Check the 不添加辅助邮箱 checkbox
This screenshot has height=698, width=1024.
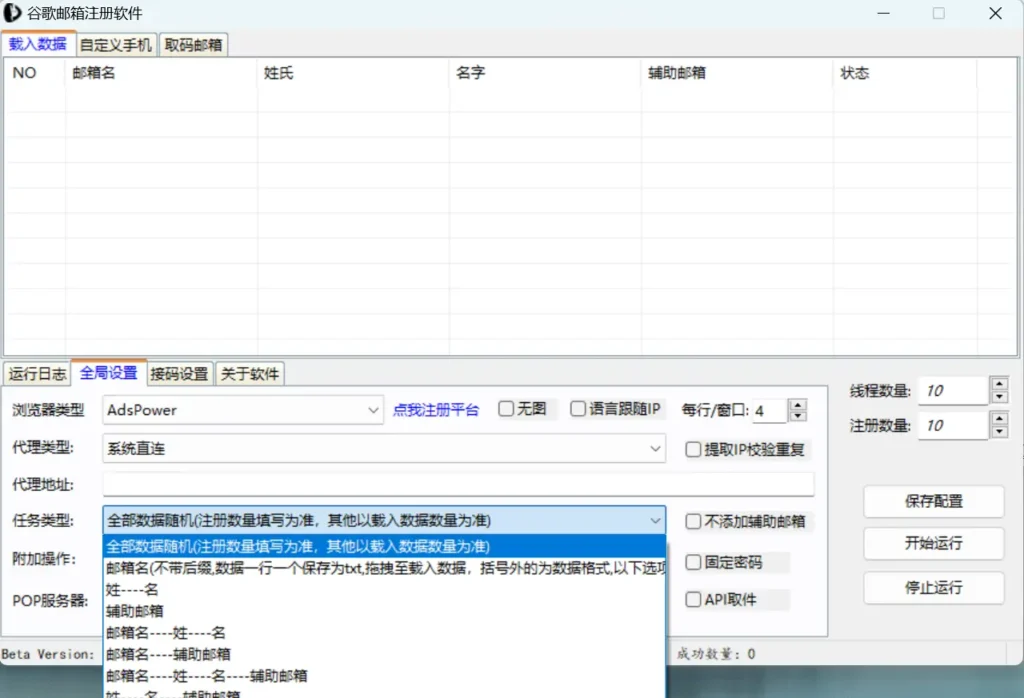pyautogui.click(x=694, y=521)
